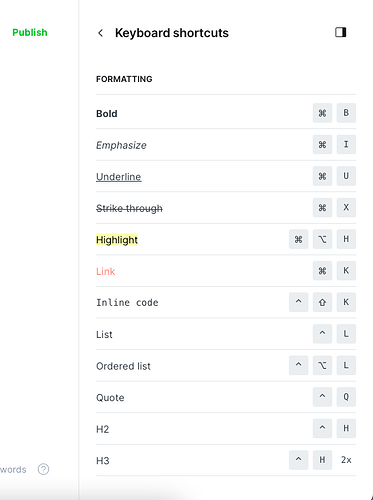This screenshot has height=500, width=373.
Task: Click the K key icon in Link row
Action: click(346, 271)
